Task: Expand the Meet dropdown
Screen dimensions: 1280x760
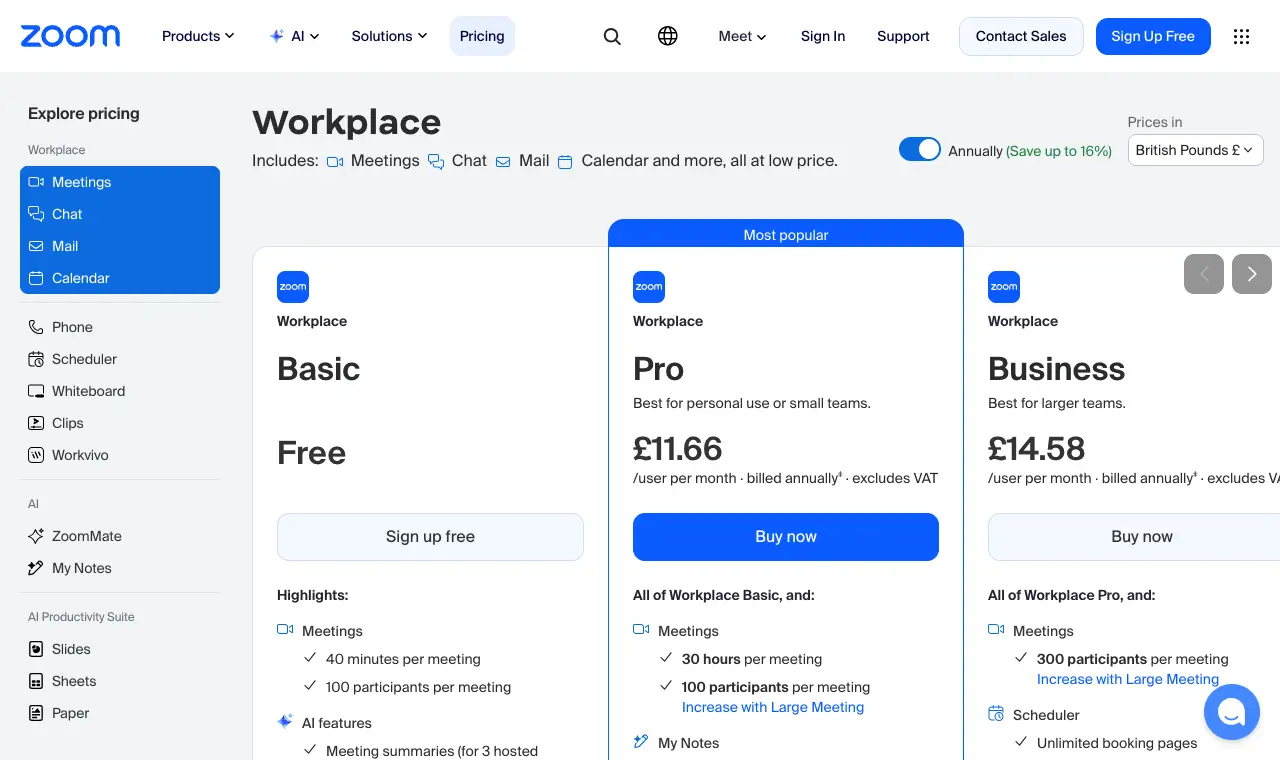Action: tap(742, 36)
